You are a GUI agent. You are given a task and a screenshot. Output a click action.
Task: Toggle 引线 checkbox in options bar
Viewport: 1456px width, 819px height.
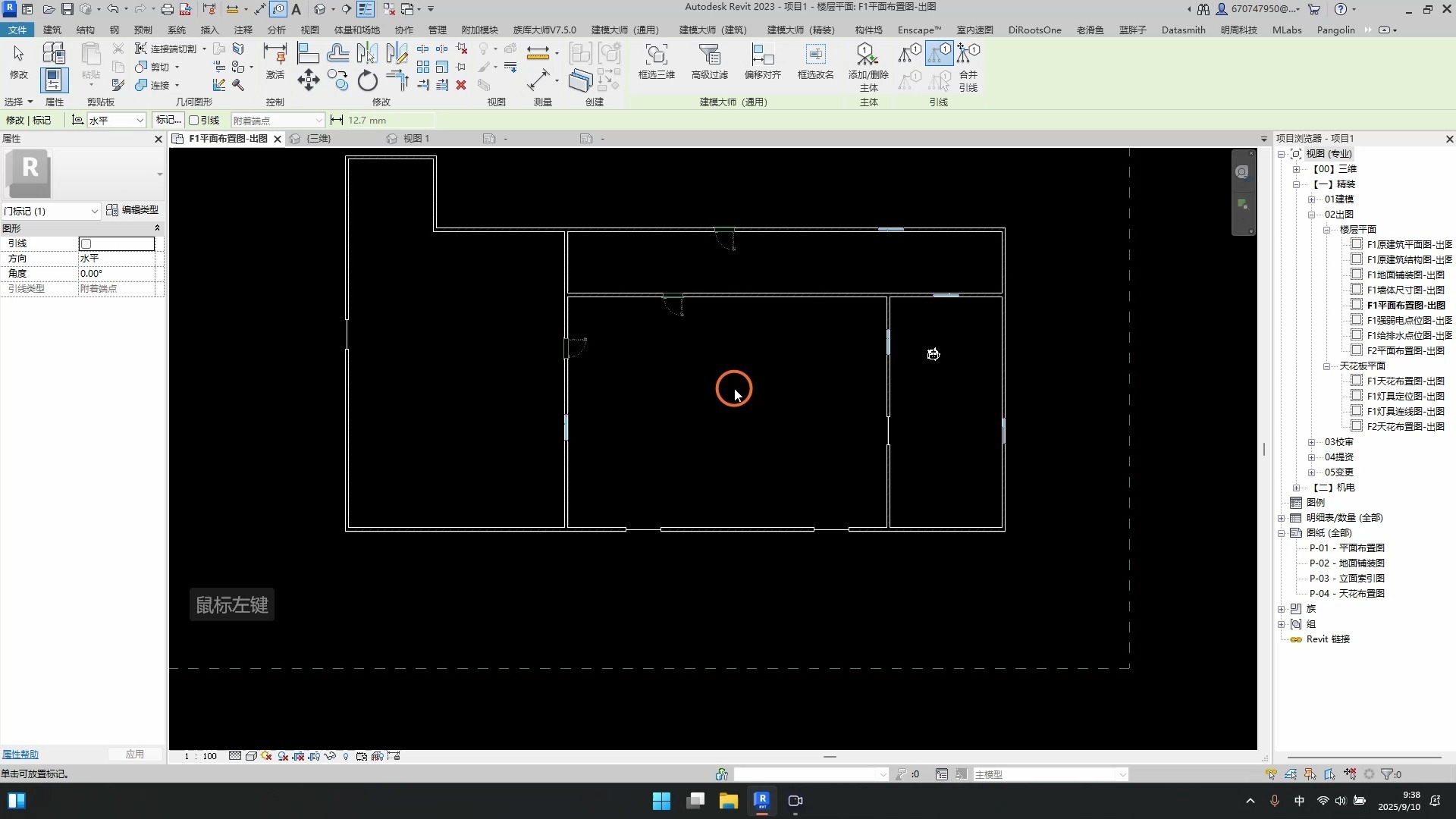coord(194,120)
